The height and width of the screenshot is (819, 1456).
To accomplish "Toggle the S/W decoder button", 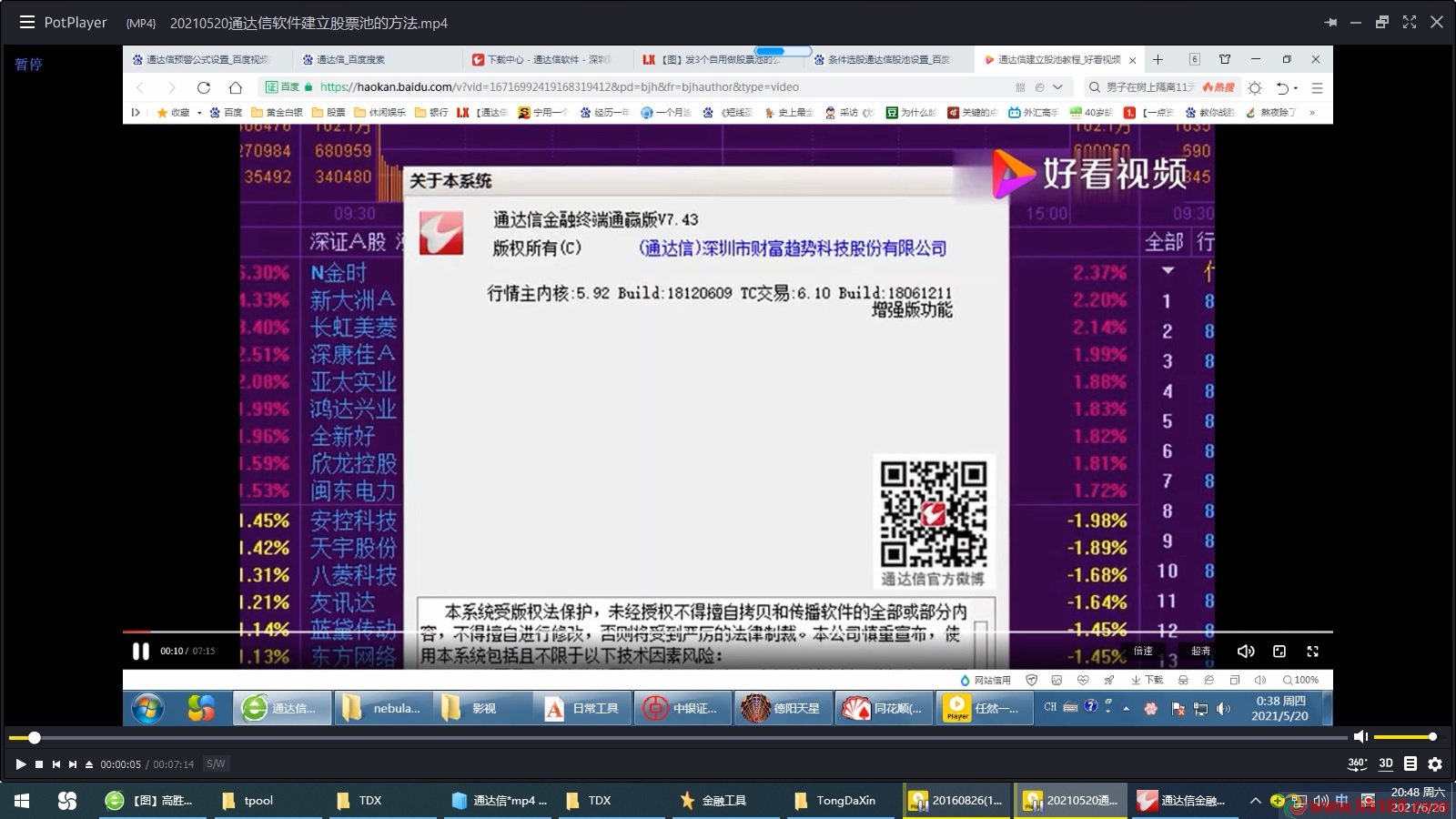I will click(x=216, y=764).
